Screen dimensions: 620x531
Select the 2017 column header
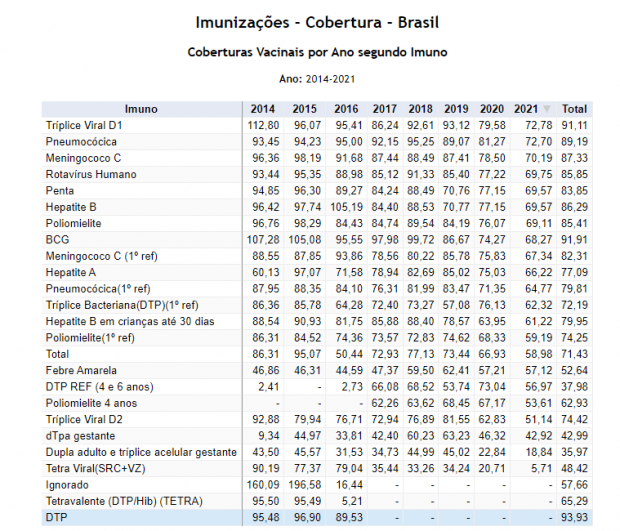pos(384,109)
